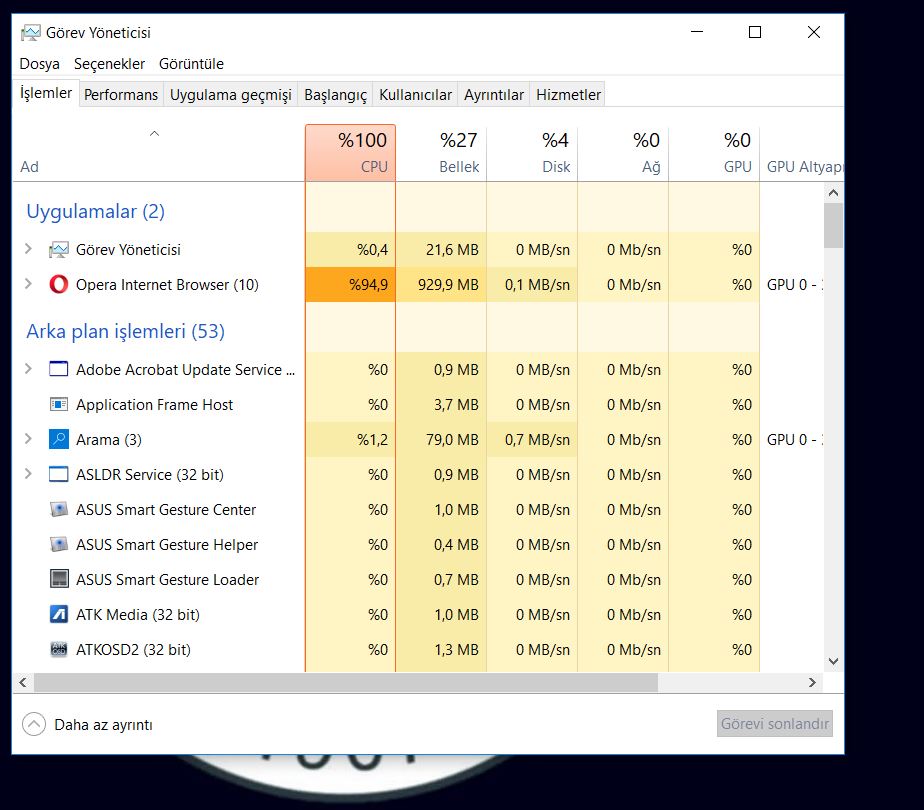924x810 pixels.
Task: Click the Uygulamalar (2) group heading
Action: pyautogui.click(x=95, y=211)
